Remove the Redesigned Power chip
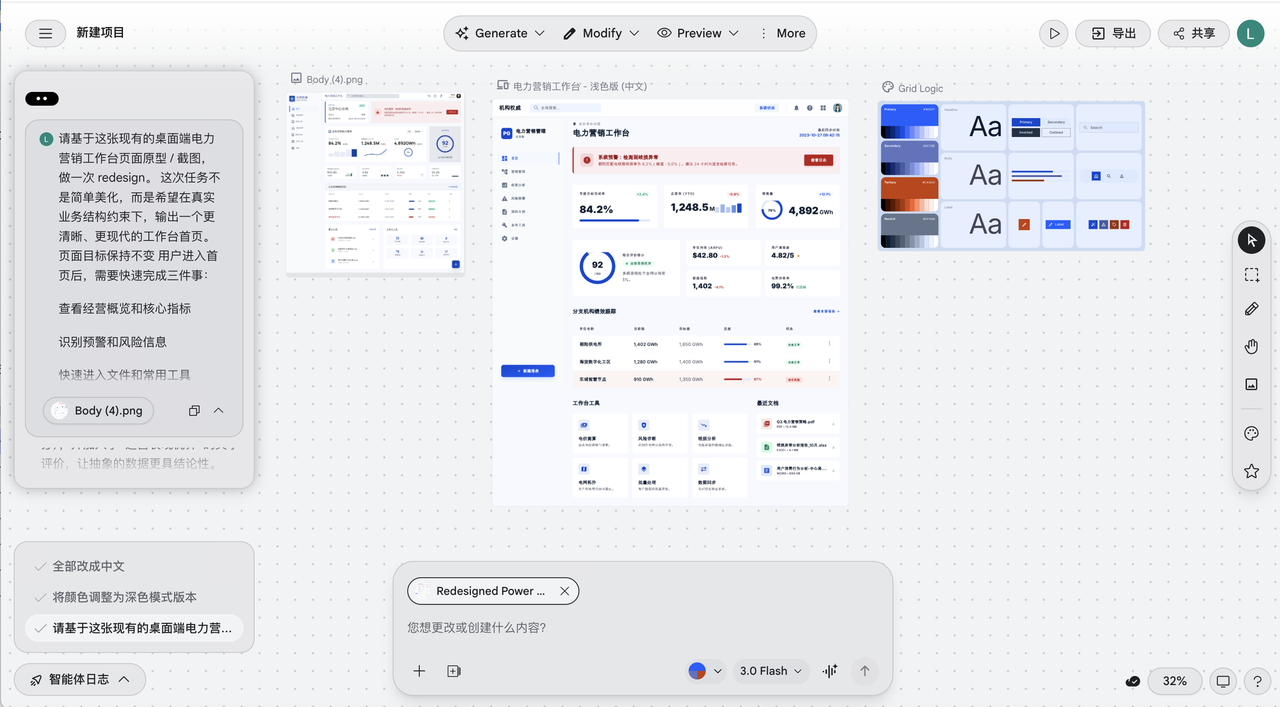 (564, 591)
